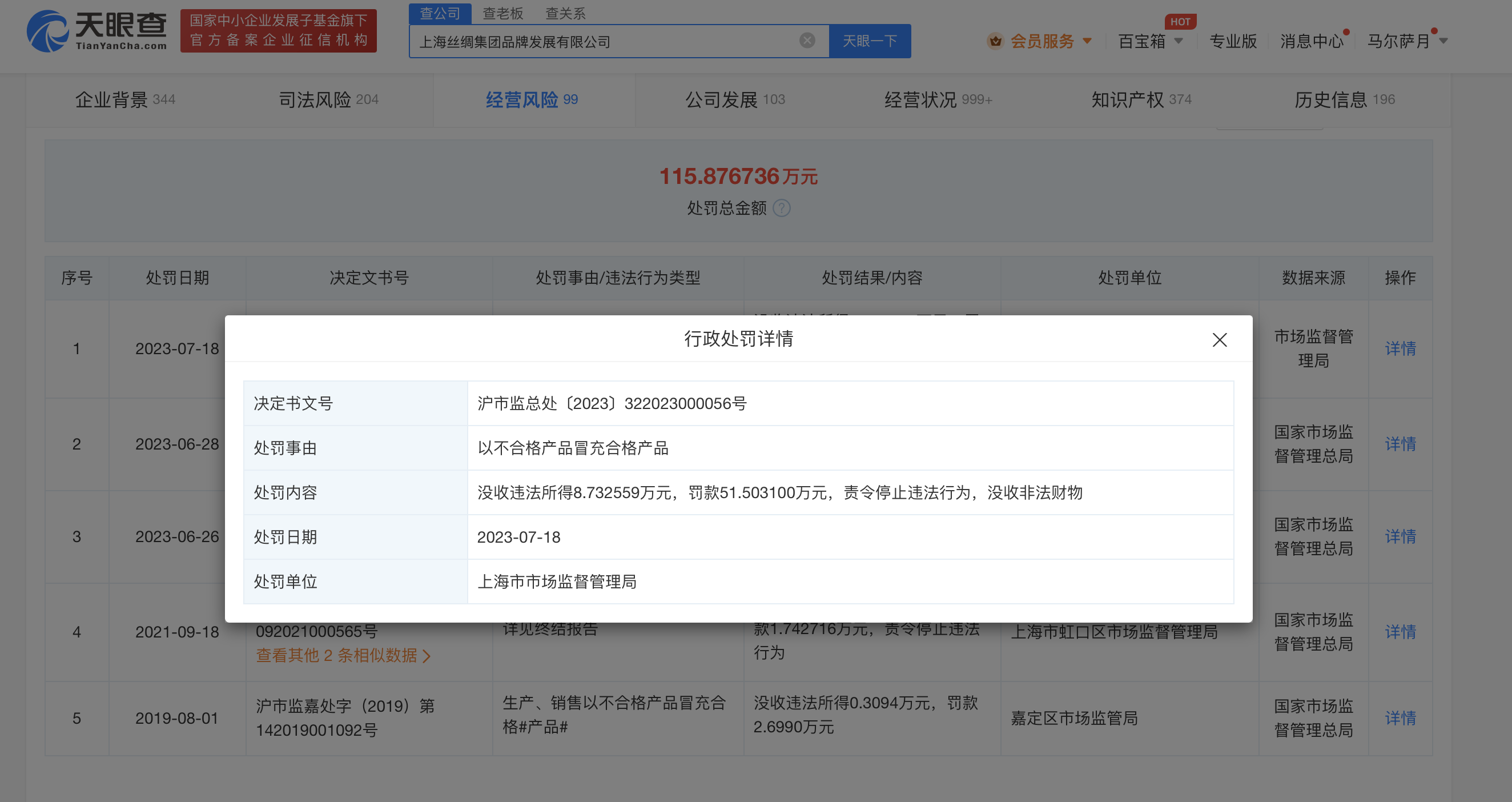Click the HOT badge above 百宝箱
Screen dimensions: 1512x802
1180,21
